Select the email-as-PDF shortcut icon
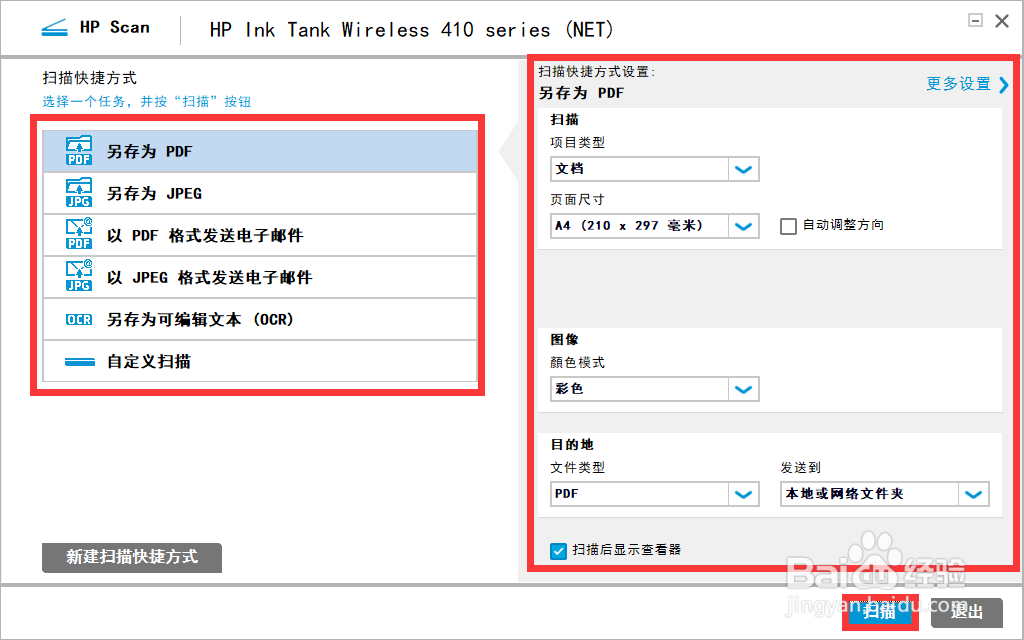Viewport: 1024px width, 640px height. coord(78,235)
